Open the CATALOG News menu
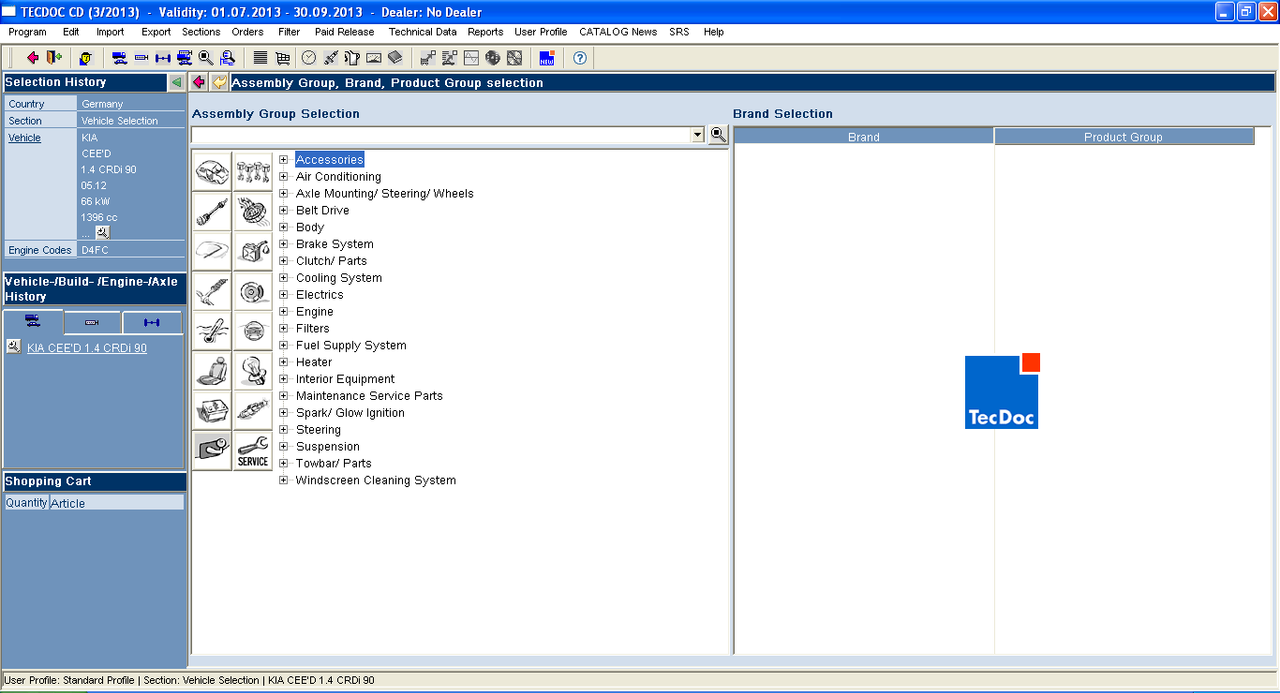The width and height of the screenshot is (1280, 693). tap(618, 32)
